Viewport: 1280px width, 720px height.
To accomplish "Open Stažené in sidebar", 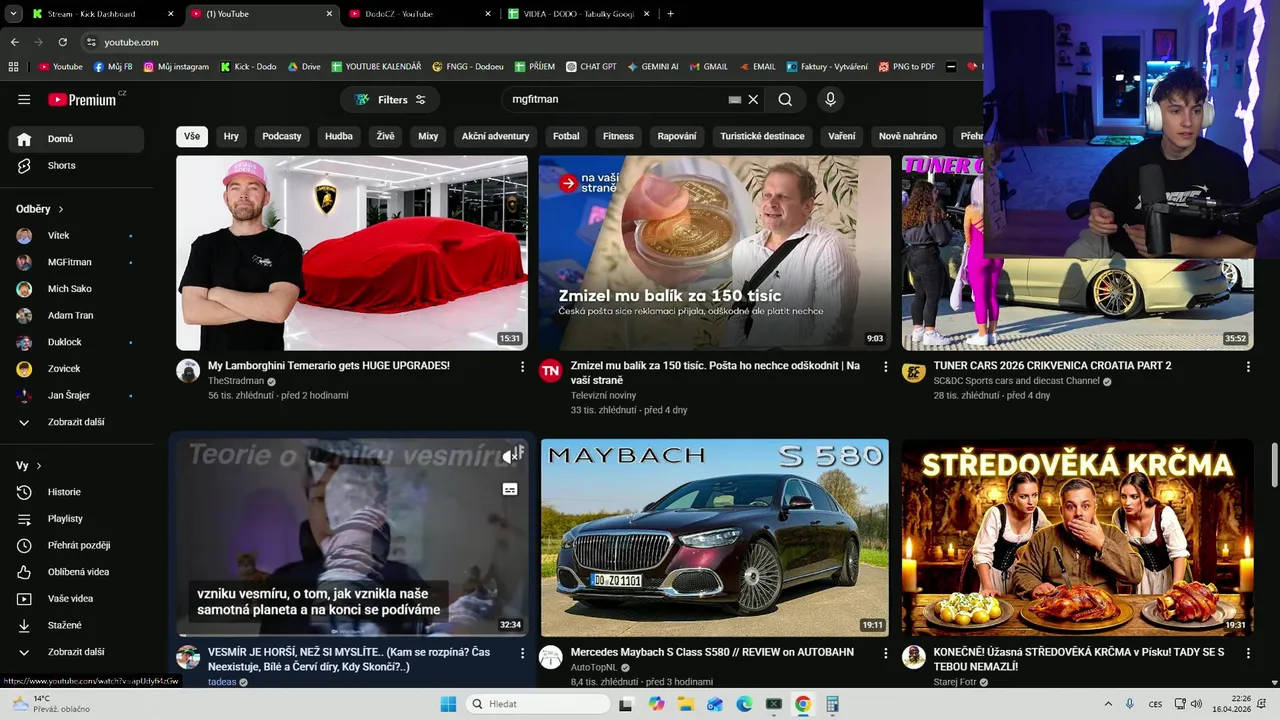I will [76, 625].
